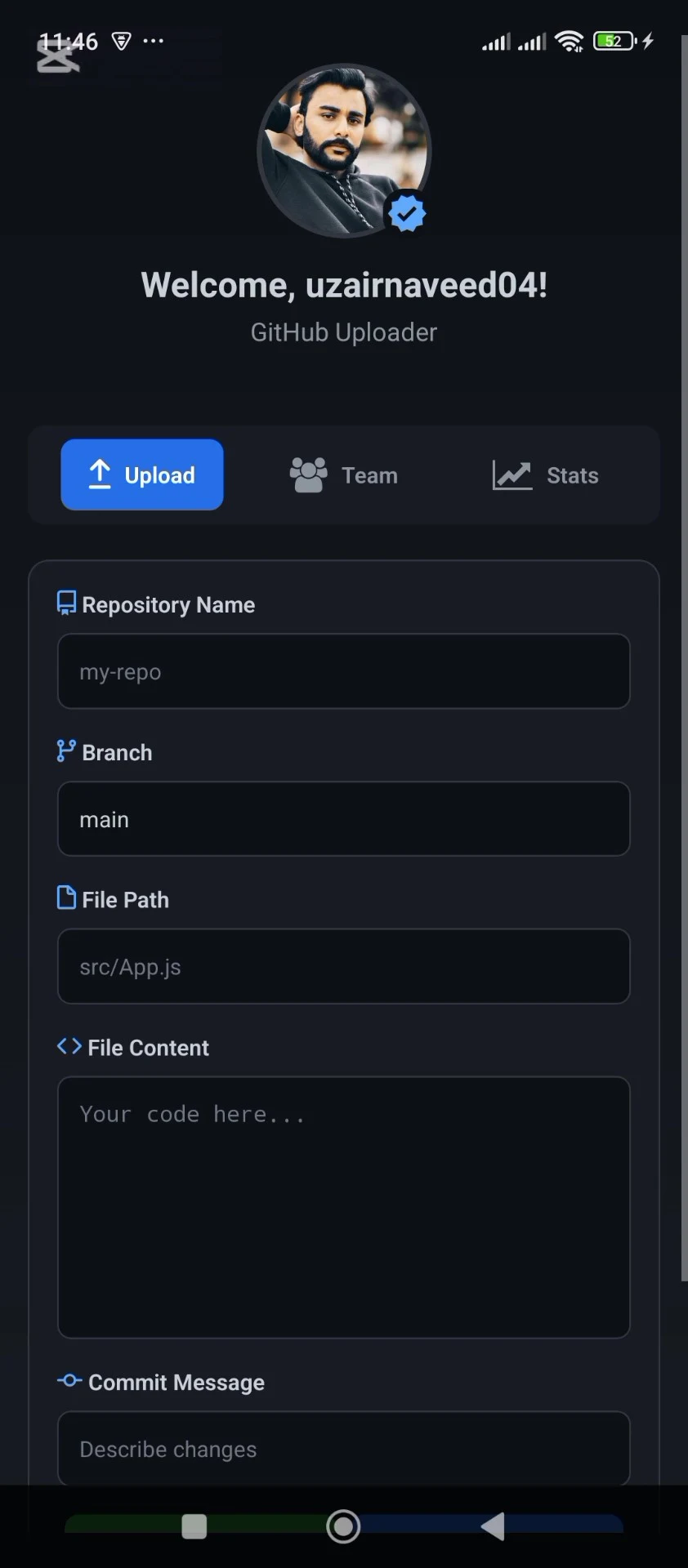Focus the Branch field containing main

coord(344,819)
